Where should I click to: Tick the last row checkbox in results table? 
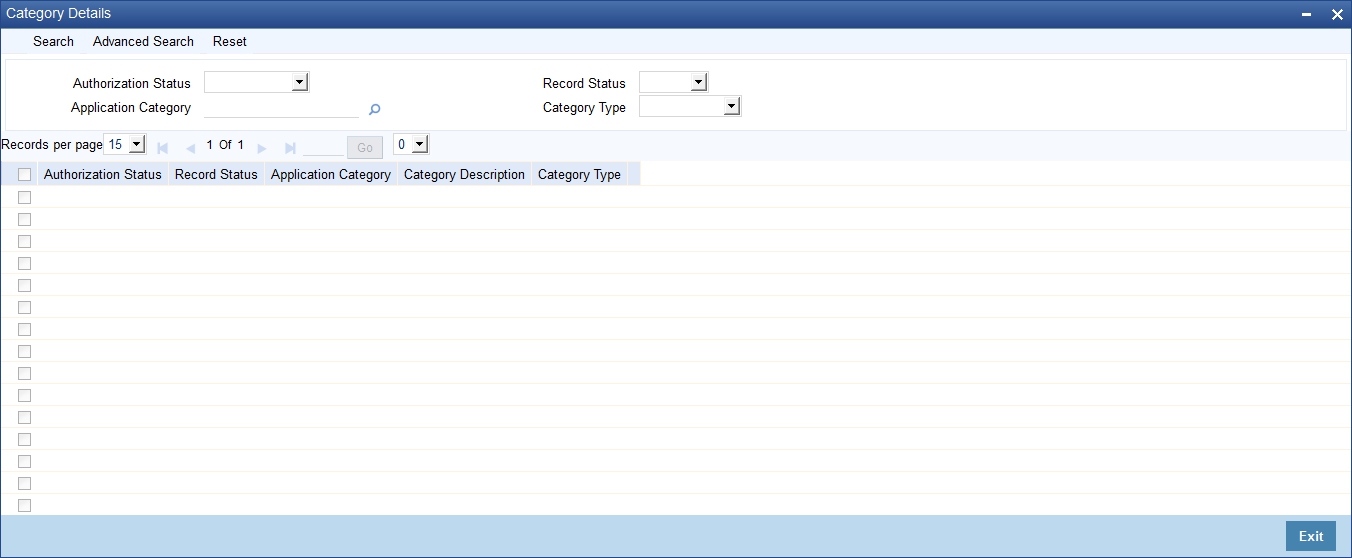click(x=25, y=505)
